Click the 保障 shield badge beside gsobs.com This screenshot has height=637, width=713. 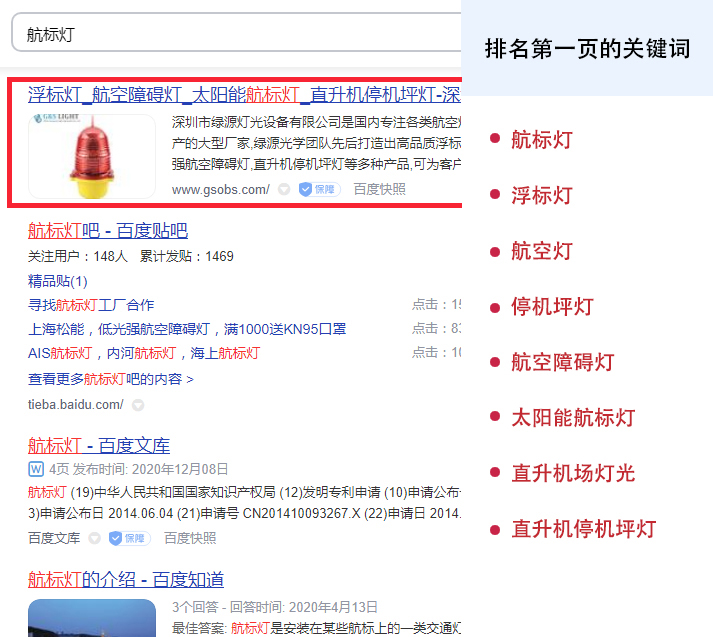point(320,189)
